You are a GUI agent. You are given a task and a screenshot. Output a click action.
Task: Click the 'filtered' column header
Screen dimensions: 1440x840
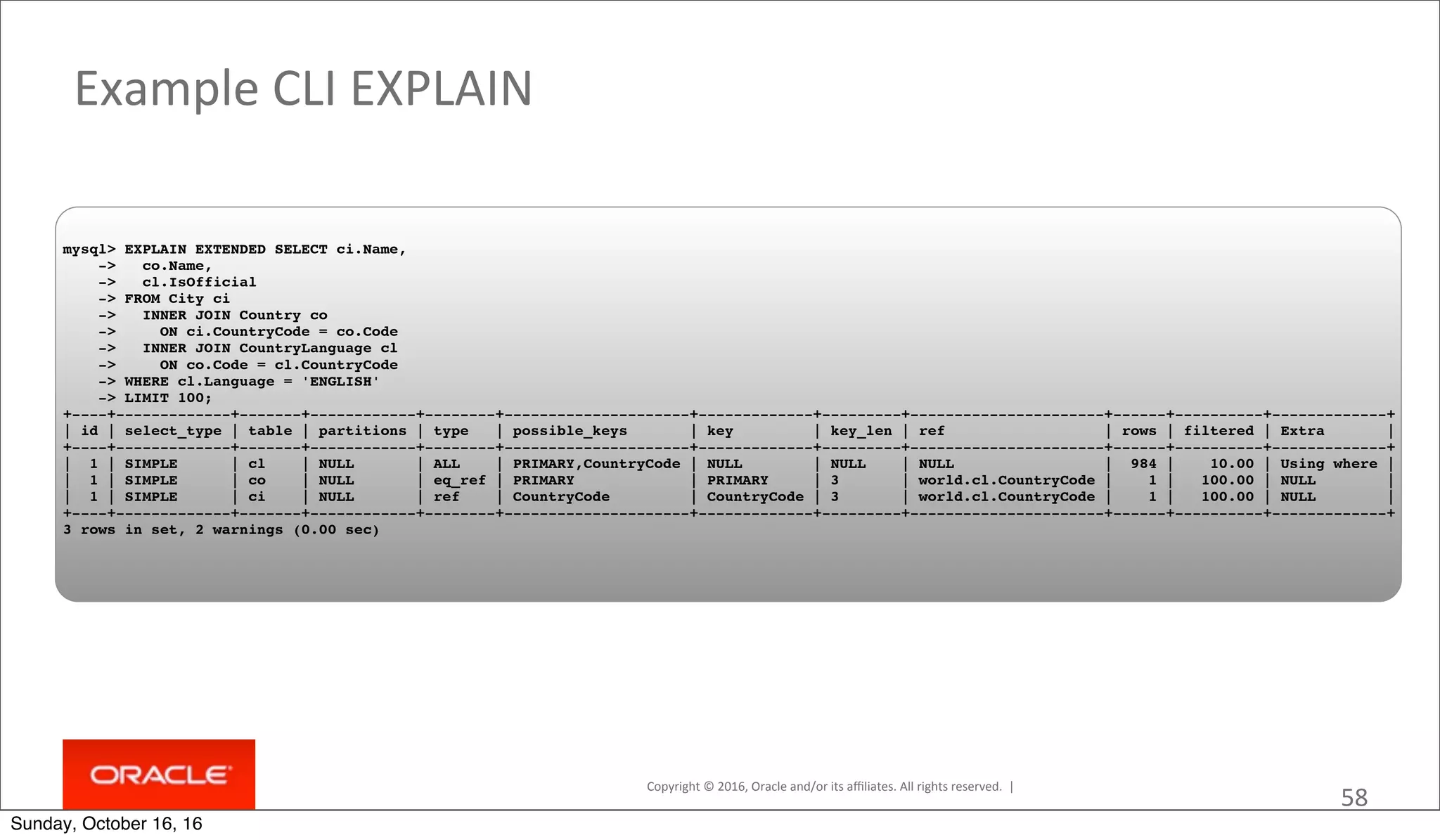pyautogui.click(x=1219, y=431)
